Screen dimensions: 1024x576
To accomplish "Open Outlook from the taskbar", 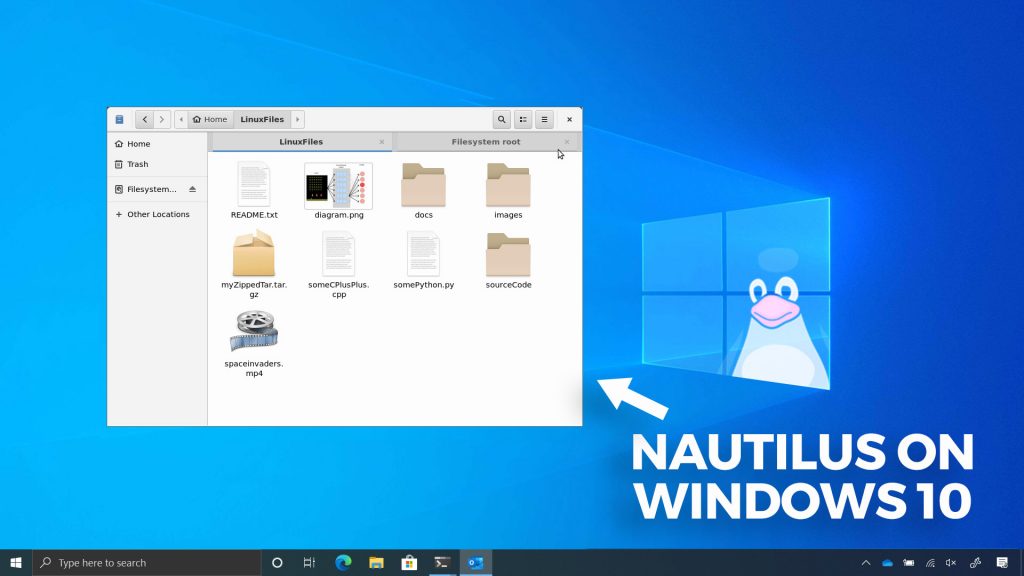I will click(475, 562).
